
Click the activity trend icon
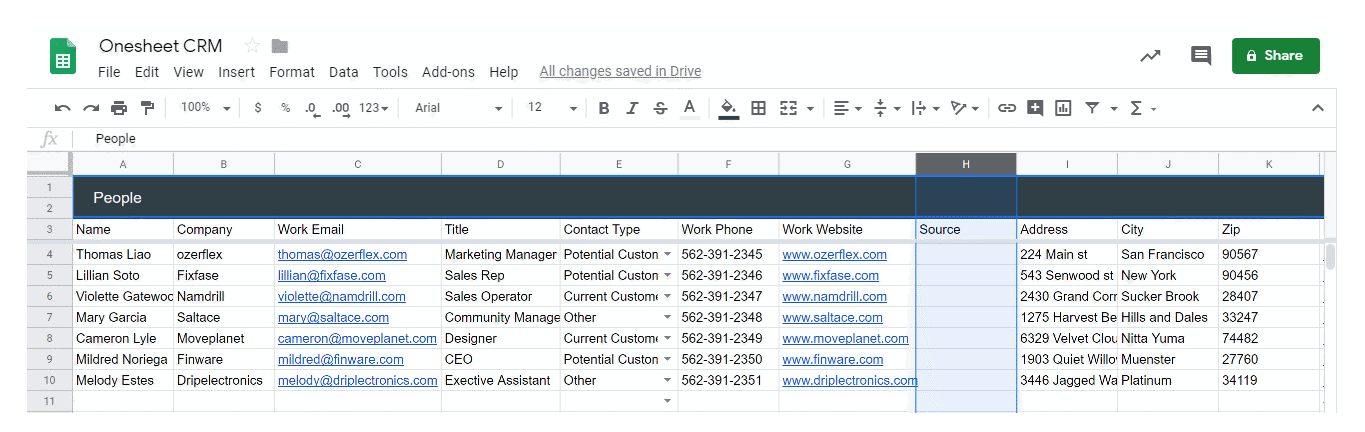tap(1150, 56)
